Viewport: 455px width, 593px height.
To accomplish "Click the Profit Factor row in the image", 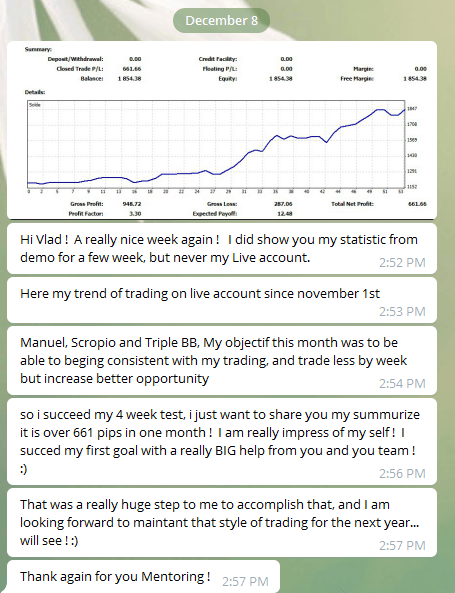I will tap(105, 214).
